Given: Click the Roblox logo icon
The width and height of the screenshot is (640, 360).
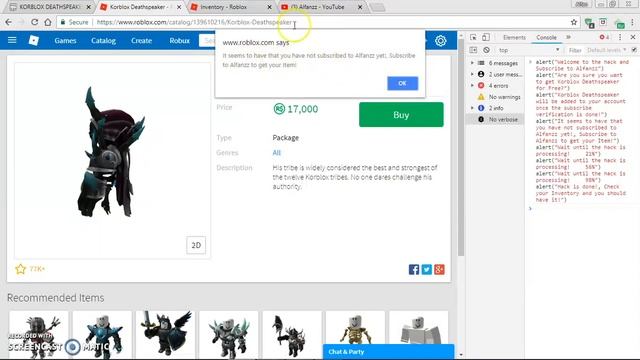Looking at the screenshot, I should (34, 40).
